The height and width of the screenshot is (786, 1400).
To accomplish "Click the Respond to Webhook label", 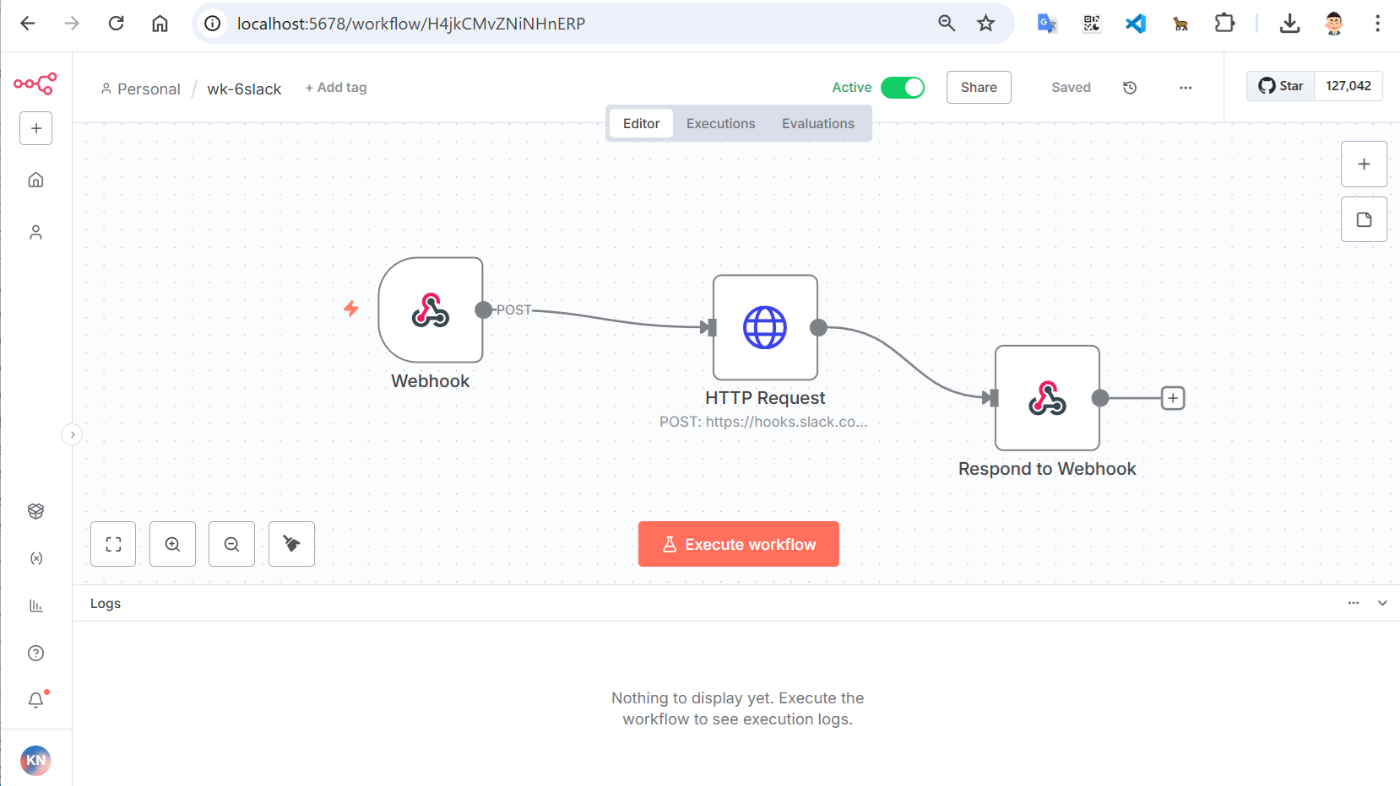I will (1047, 469).
